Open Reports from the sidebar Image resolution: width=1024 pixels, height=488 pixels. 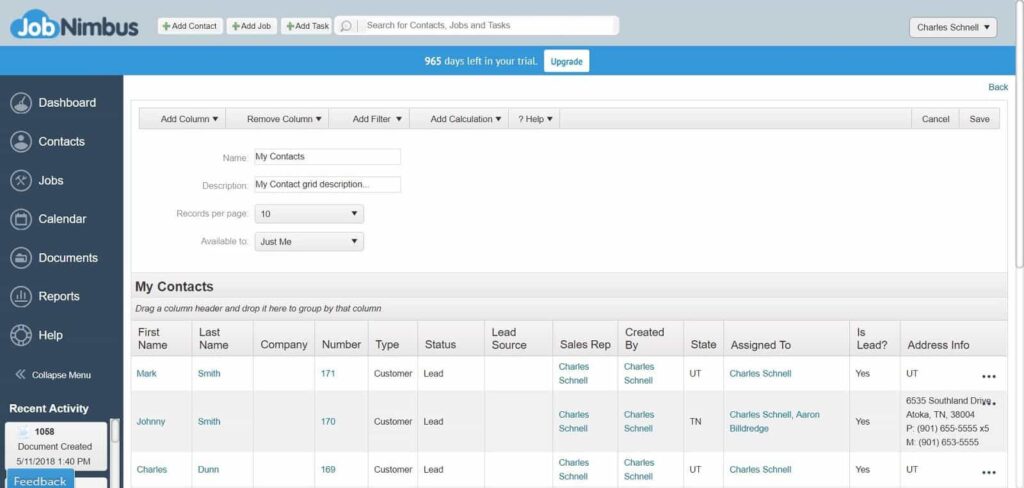(x=59, y=297)
